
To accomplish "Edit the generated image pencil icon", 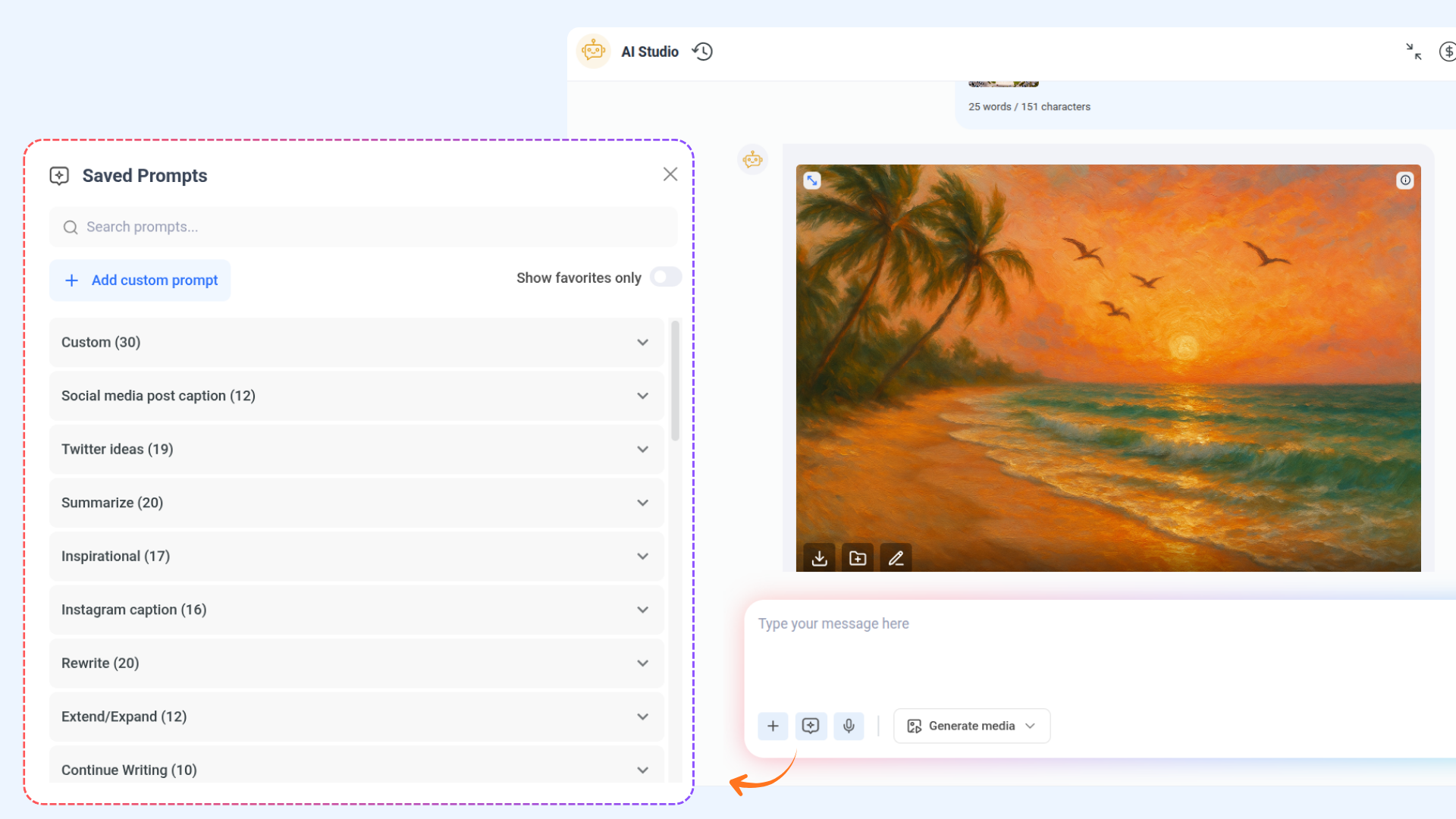I will 896,558.
